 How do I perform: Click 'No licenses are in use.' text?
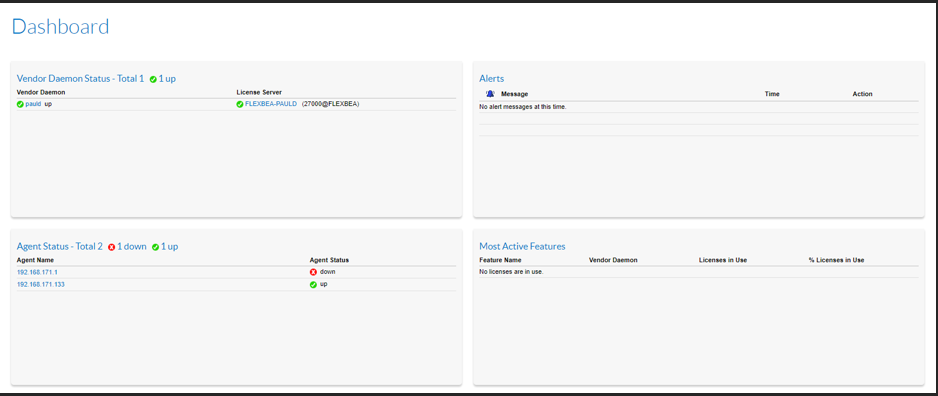(511, 272)
